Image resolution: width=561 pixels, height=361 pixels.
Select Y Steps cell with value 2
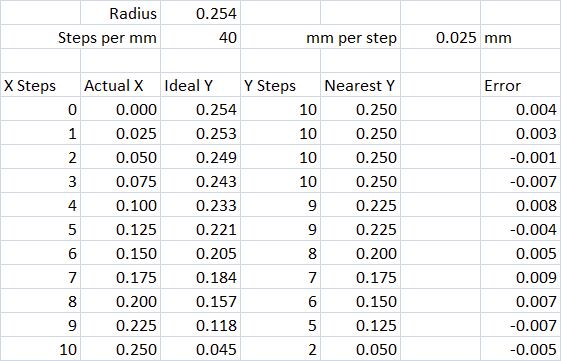tap(281, 348)
